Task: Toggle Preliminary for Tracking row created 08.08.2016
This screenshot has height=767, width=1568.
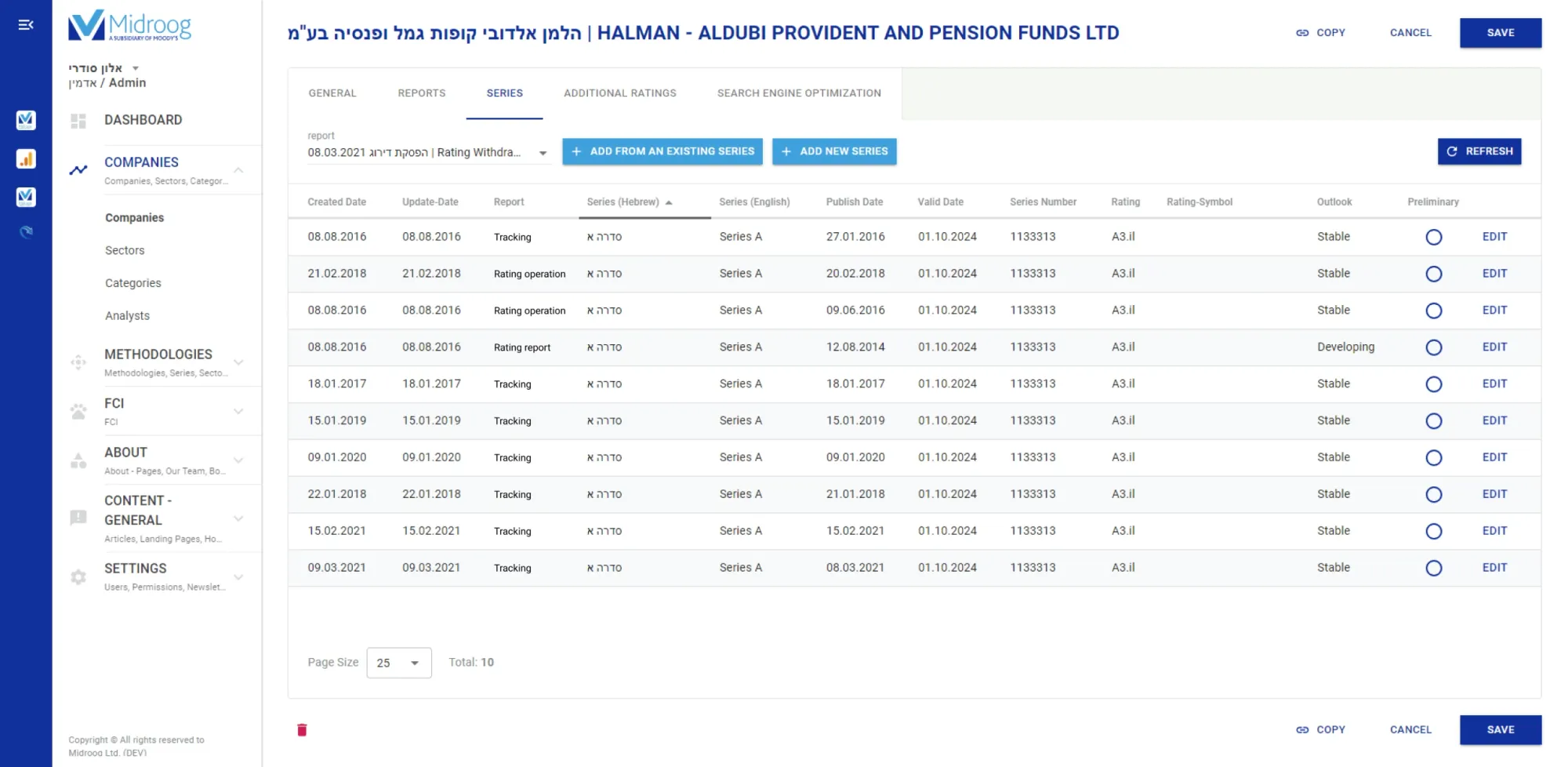Action: (x=1434, y=237)
